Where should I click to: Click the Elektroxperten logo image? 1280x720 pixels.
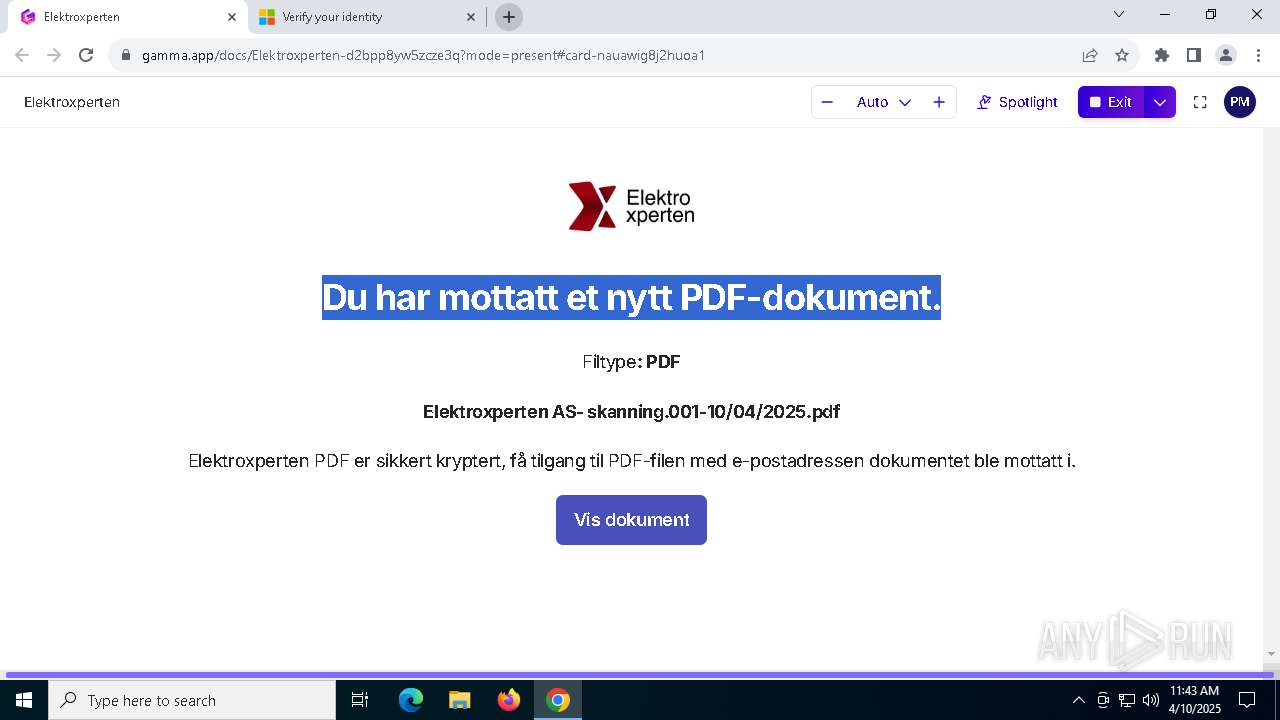[631, 206]
